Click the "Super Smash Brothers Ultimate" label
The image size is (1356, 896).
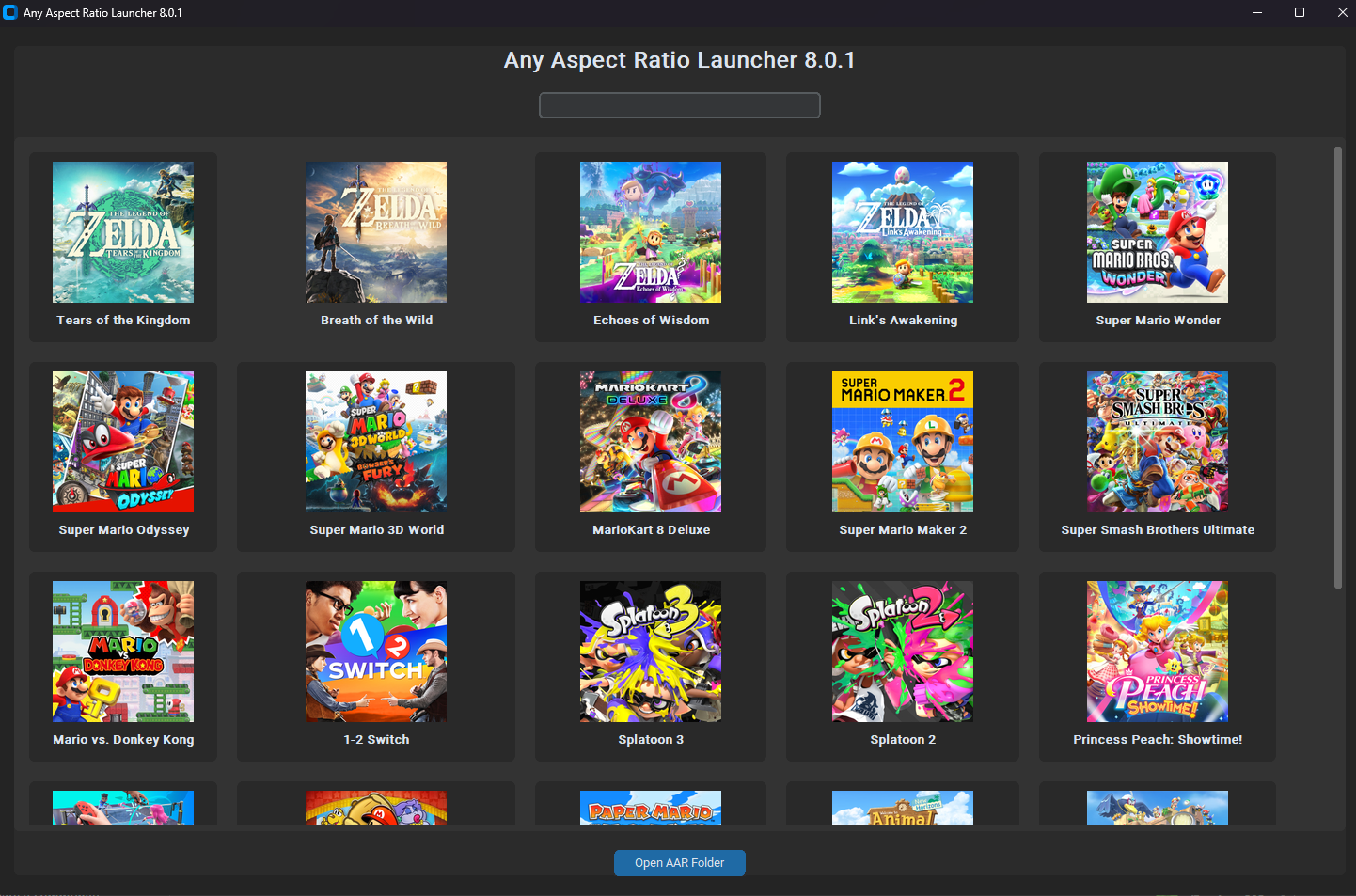tap(1158, 530)
